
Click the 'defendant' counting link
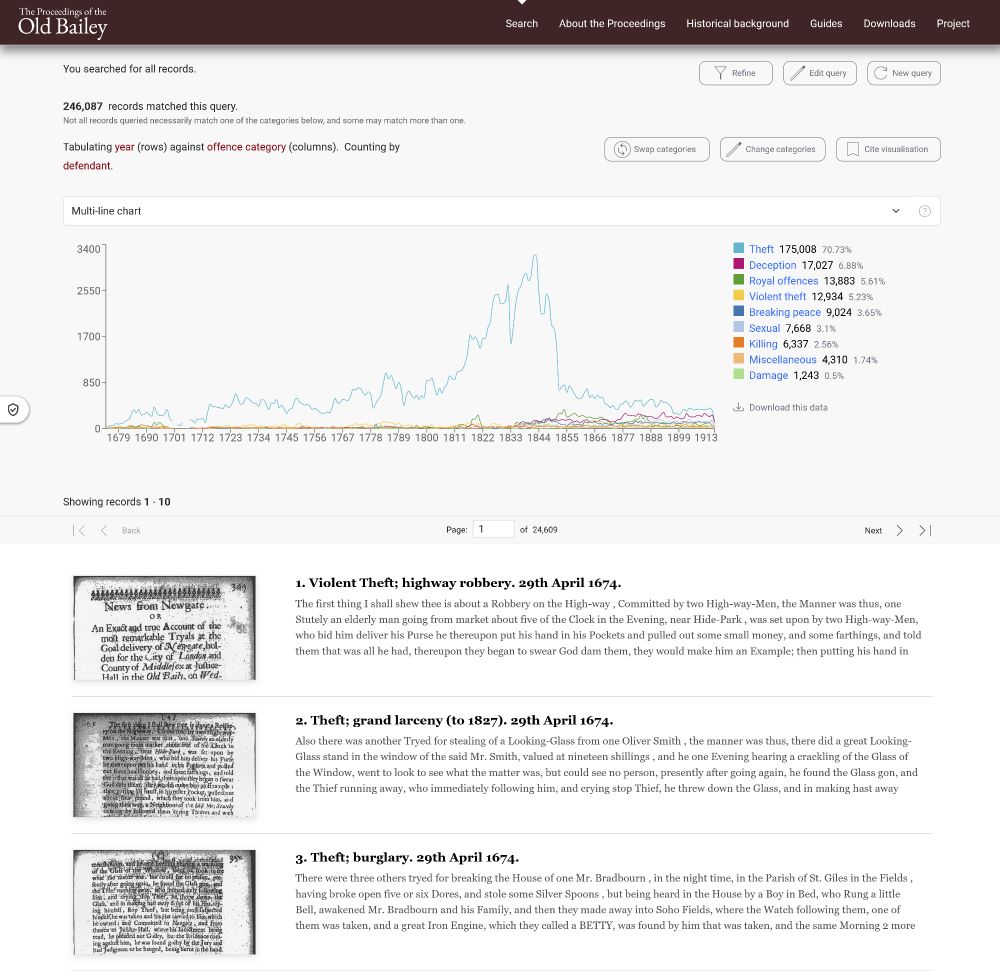tap(87, 166)
